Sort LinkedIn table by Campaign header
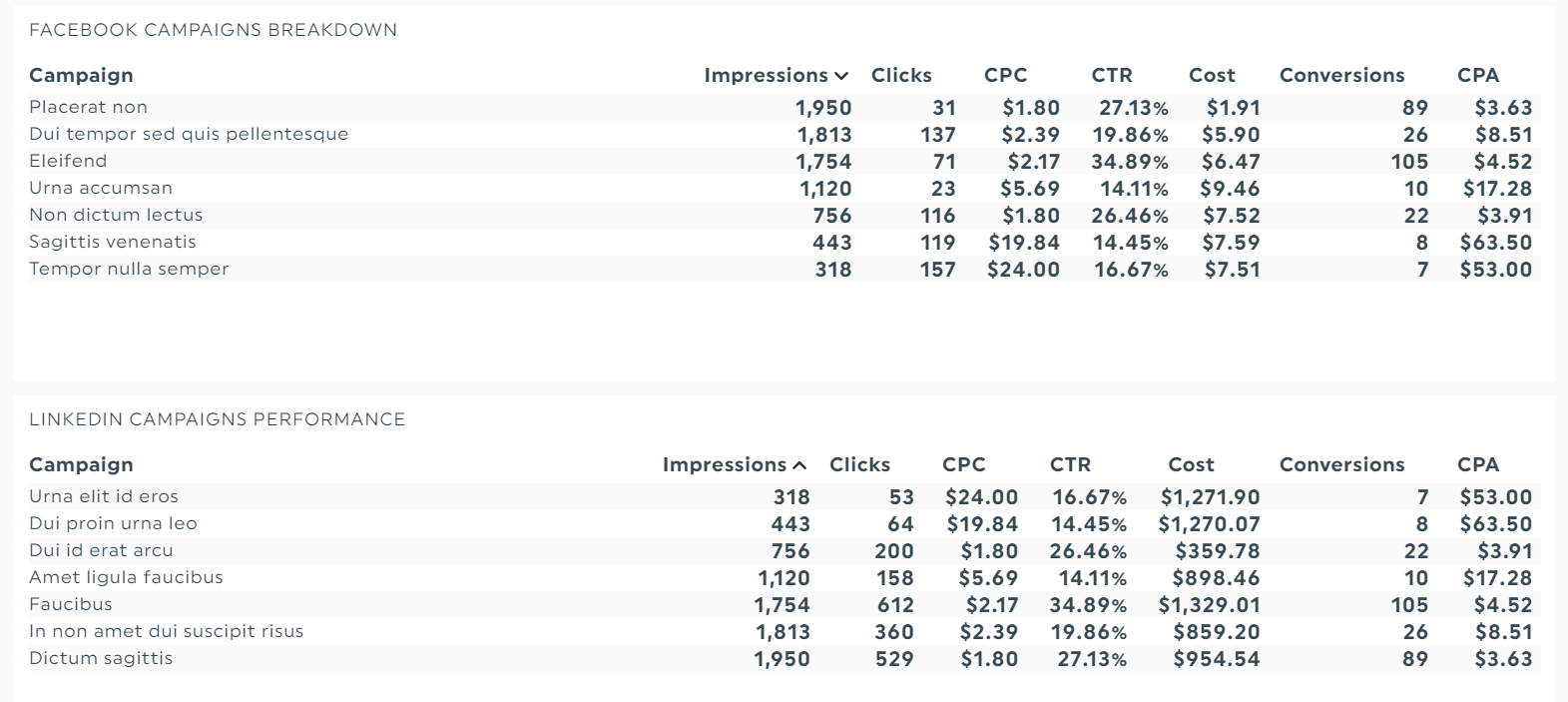 pos(81,464)
